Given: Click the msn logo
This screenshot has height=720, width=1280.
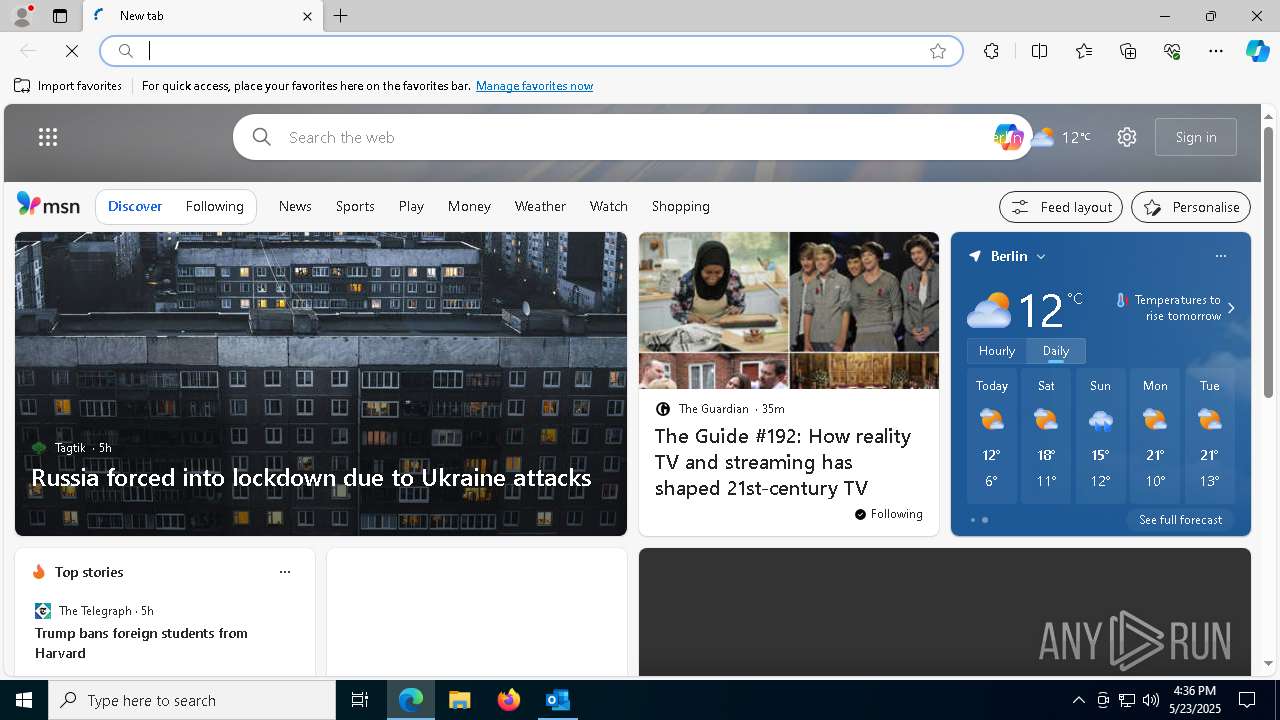Looking at the screenshot, I should 48,205.
